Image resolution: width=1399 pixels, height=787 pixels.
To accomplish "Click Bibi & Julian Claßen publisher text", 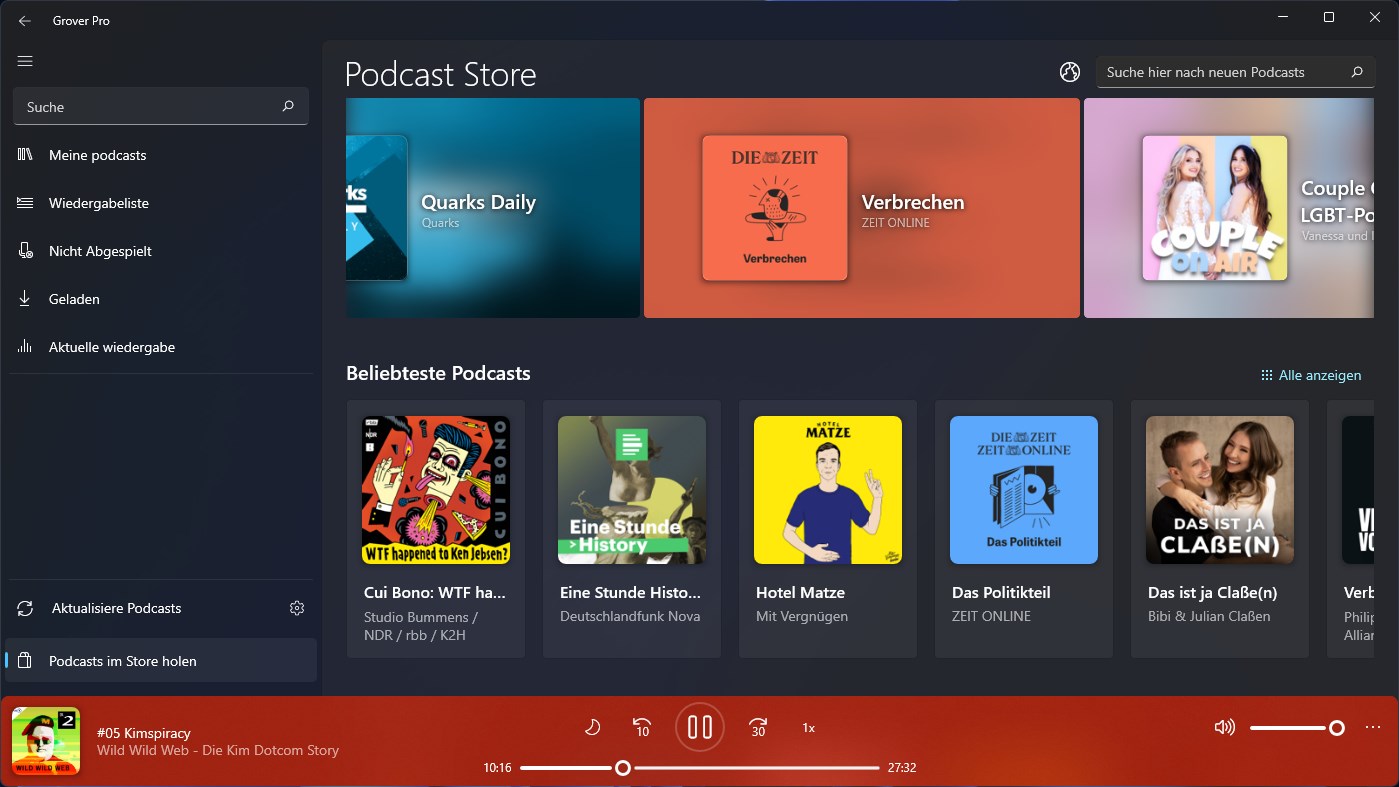I will coord(1209,616).
